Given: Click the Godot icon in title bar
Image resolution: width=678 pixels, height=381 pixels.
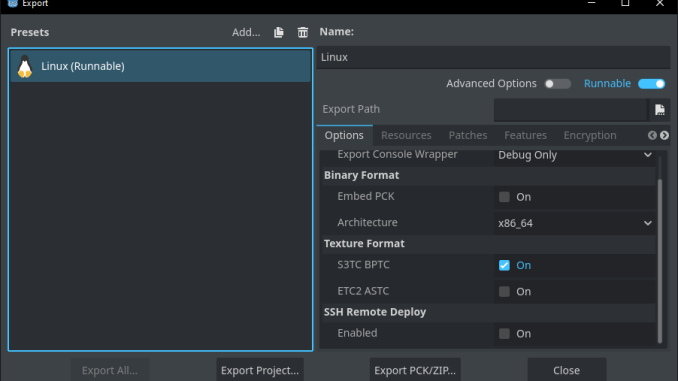Looking at the screenshot, I should click(x=13, y=3).
